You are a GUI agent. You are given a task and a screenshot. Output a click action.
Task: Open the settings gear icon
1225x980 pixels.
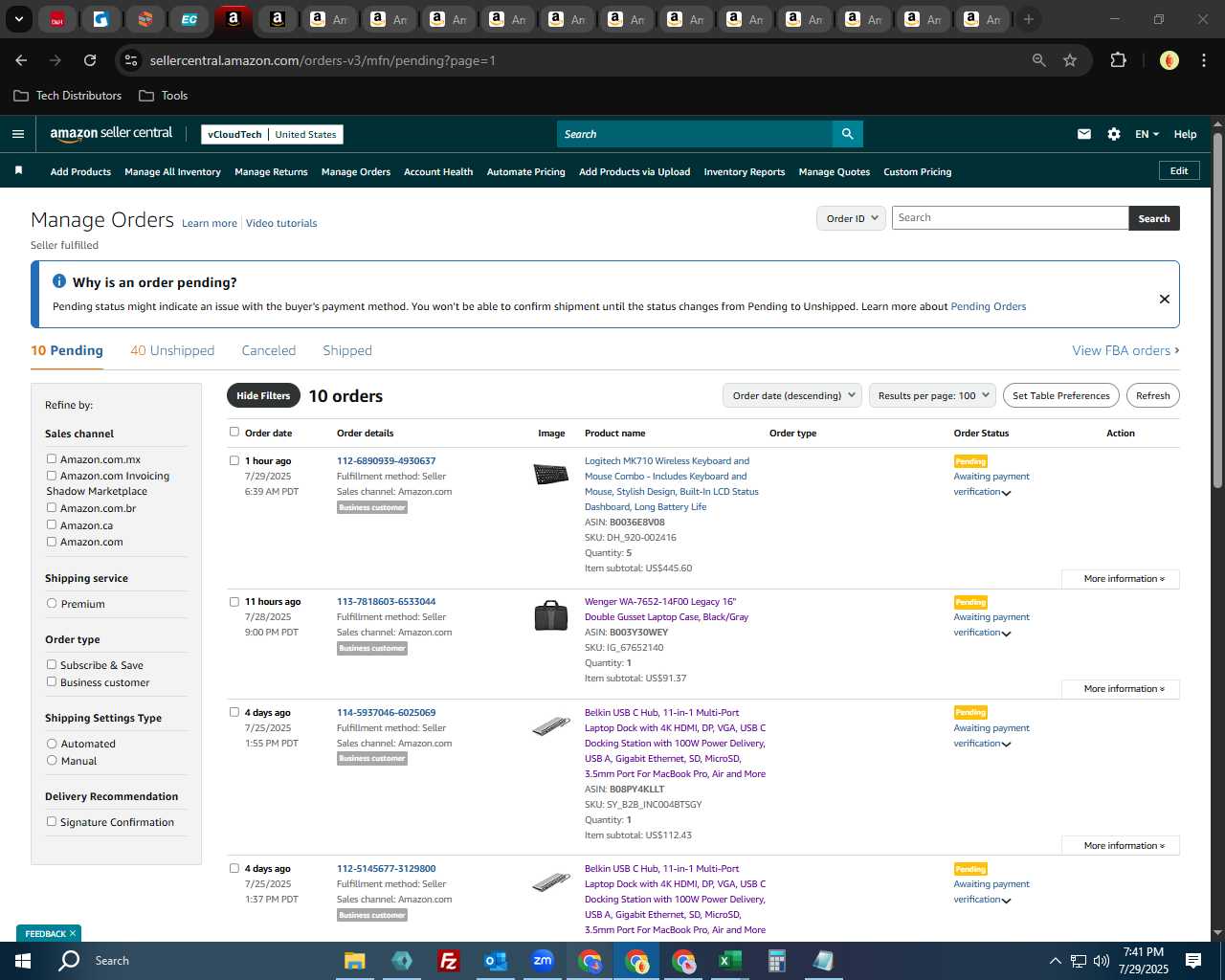[1114, 134]
